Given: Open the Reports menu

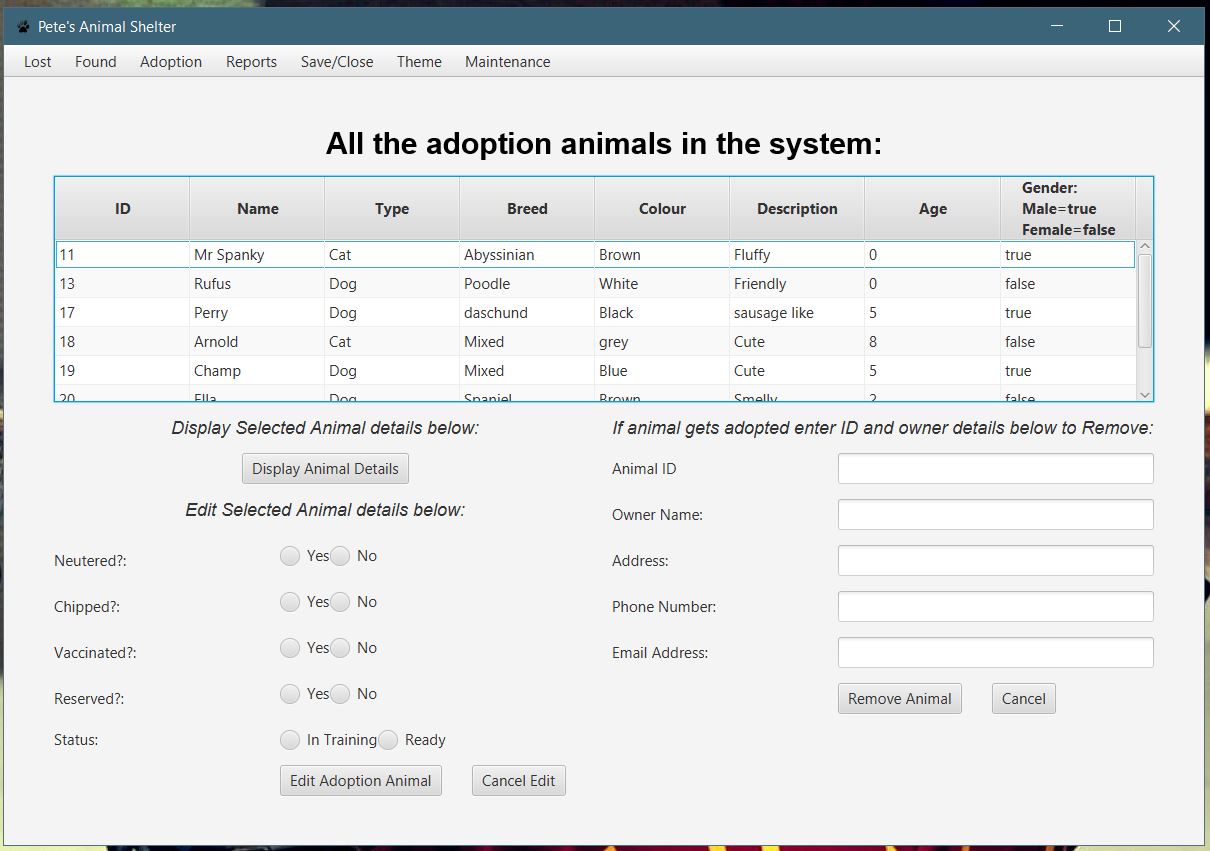Looking at the screenshot, I should pos(251,62).
